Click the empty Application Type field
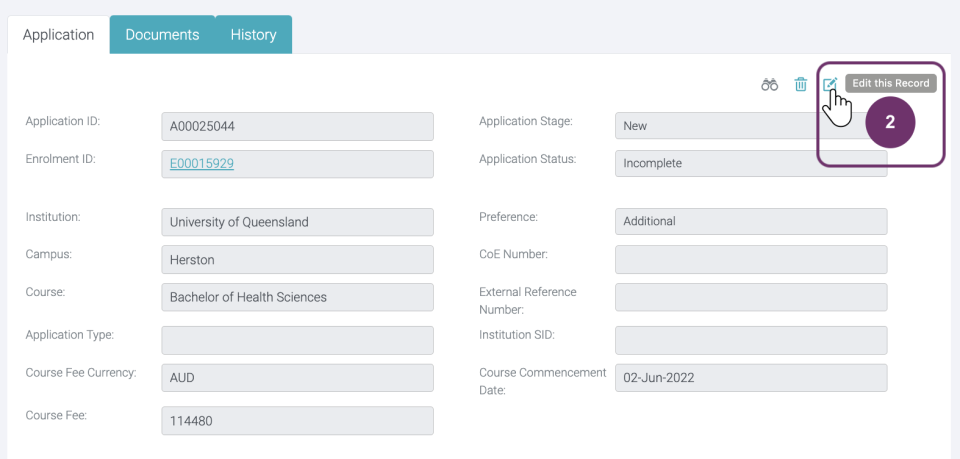The height and width of the screenshot is (459, 960). [297, 340]
